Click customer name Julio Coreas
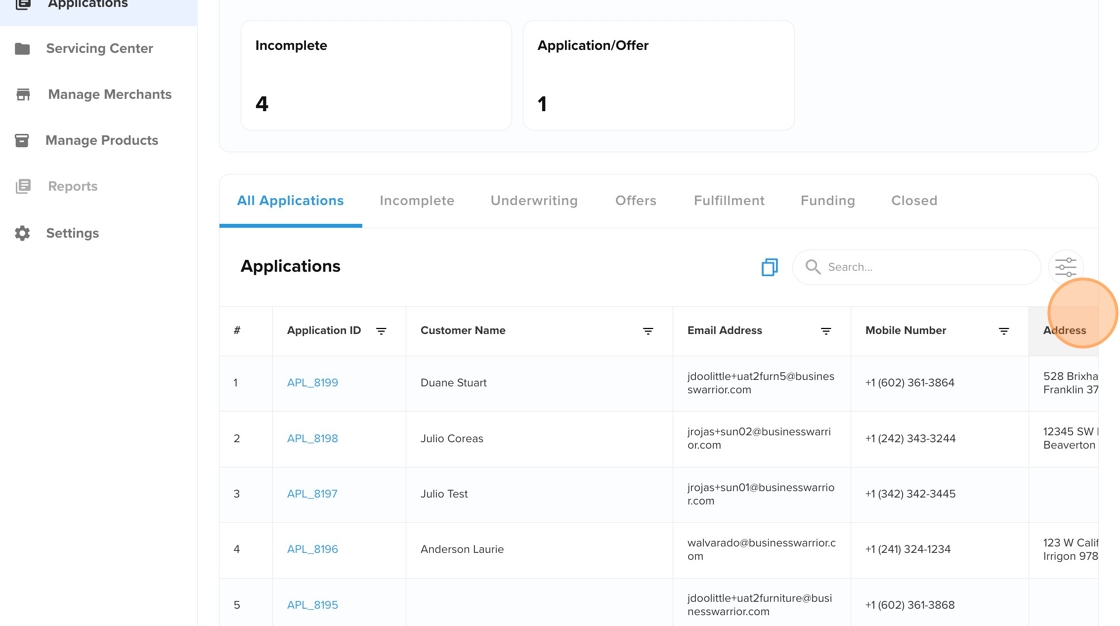This screenshot has width=1120, height=626. coord(452,439)
